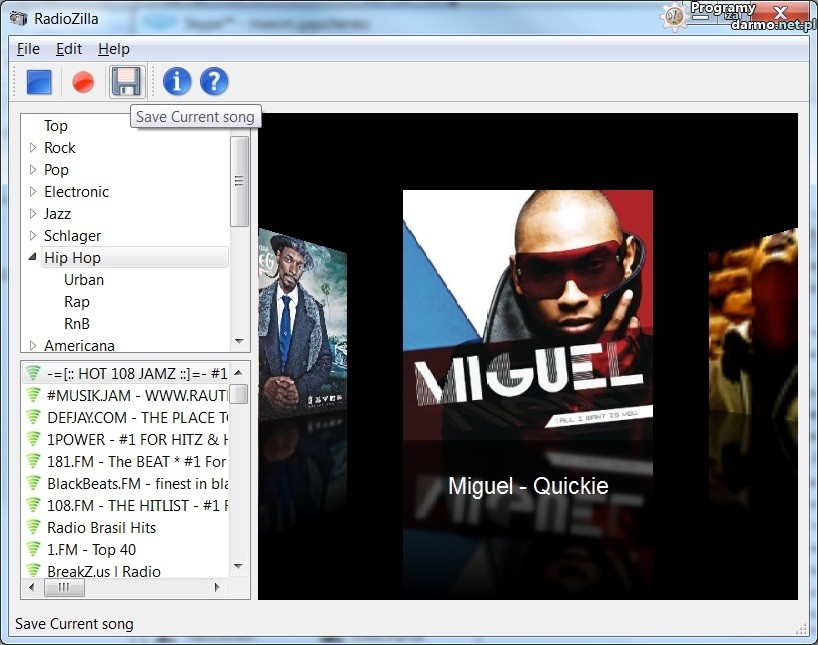Open the Edit menu

point(69,49)
